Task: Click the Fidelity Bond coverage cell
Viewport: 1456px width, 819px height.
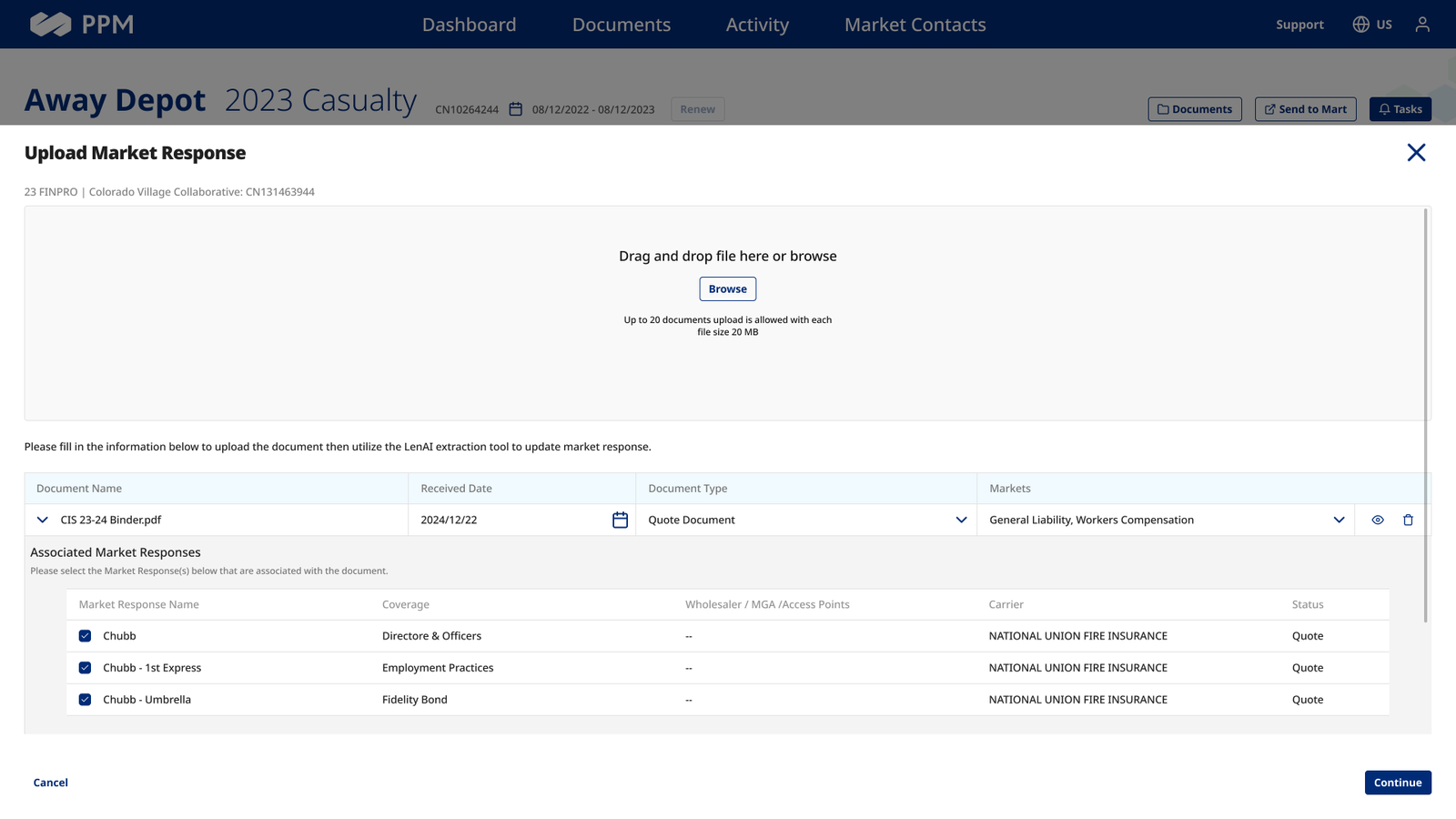Action: pyautogui.click(x=415, y=700)
